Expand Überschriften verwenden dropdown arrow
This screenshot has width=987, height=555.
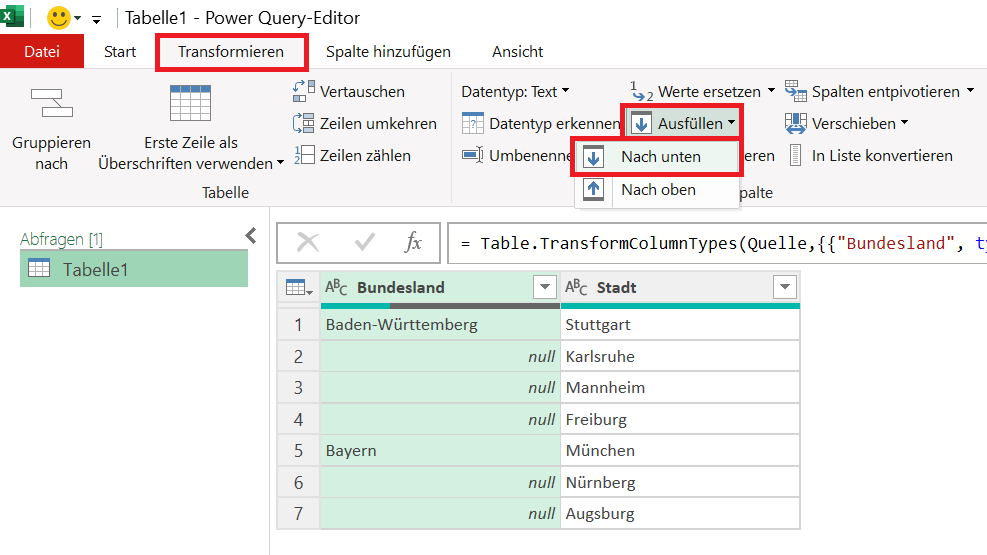coord(279,164)
